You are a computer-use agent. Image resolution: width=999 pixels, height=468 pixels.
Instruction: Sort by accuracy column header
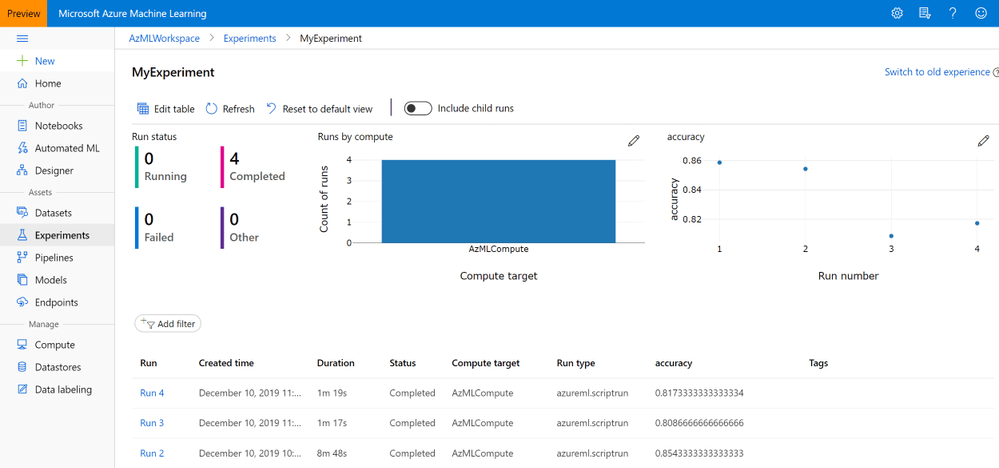(673, 363)
